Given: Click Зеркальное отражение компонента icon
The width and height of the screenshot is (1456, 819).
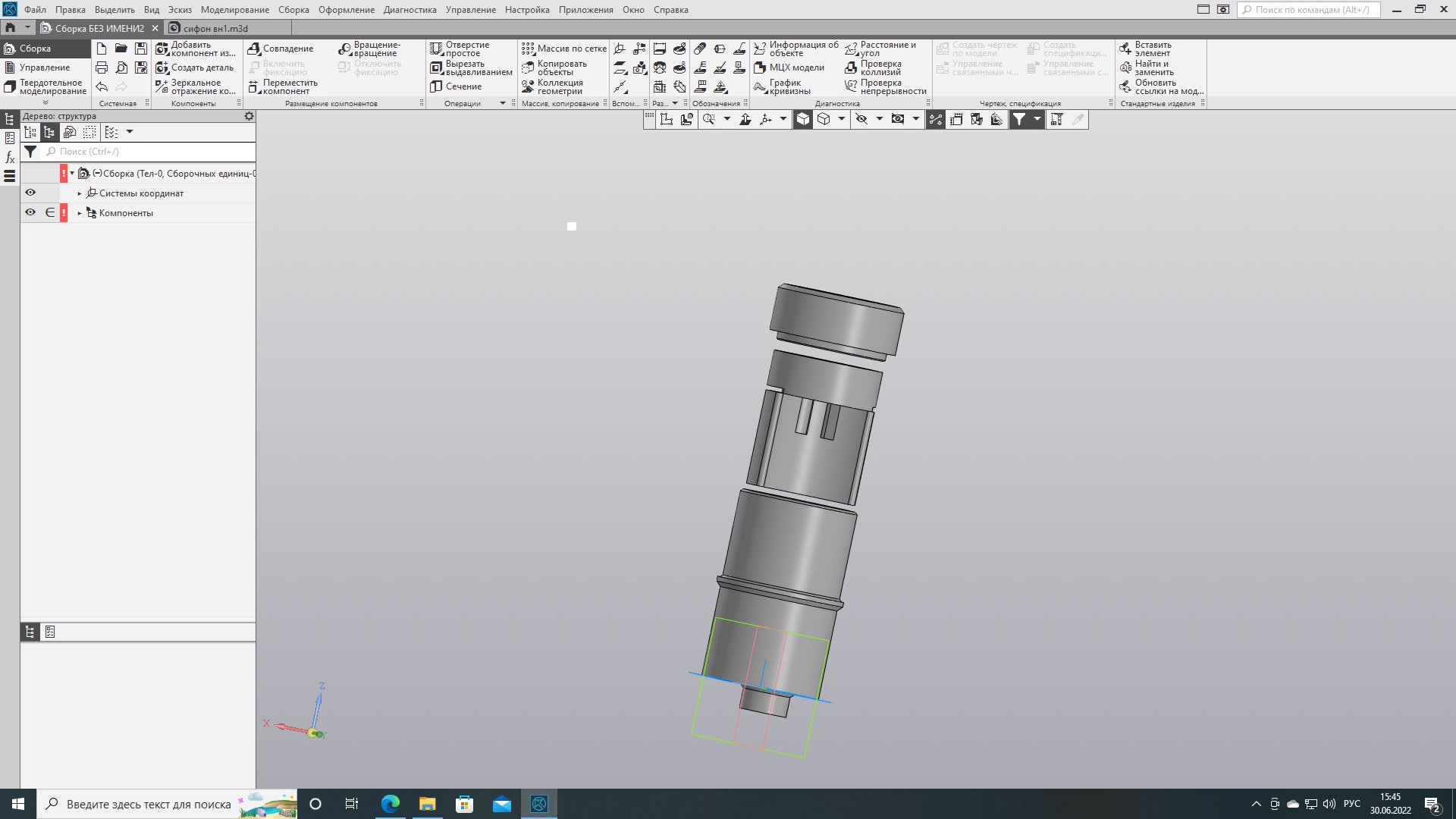Looking at the screenshot, I should (162, 86).
